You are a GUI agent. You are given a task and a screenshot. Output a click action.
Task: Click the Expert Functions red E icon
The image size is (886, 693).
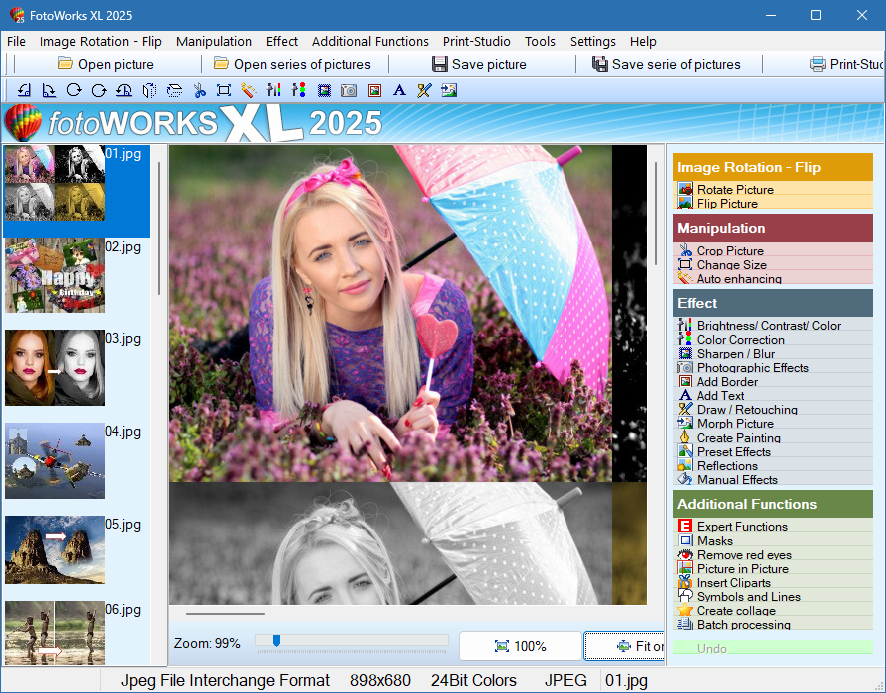click(685, 526)
